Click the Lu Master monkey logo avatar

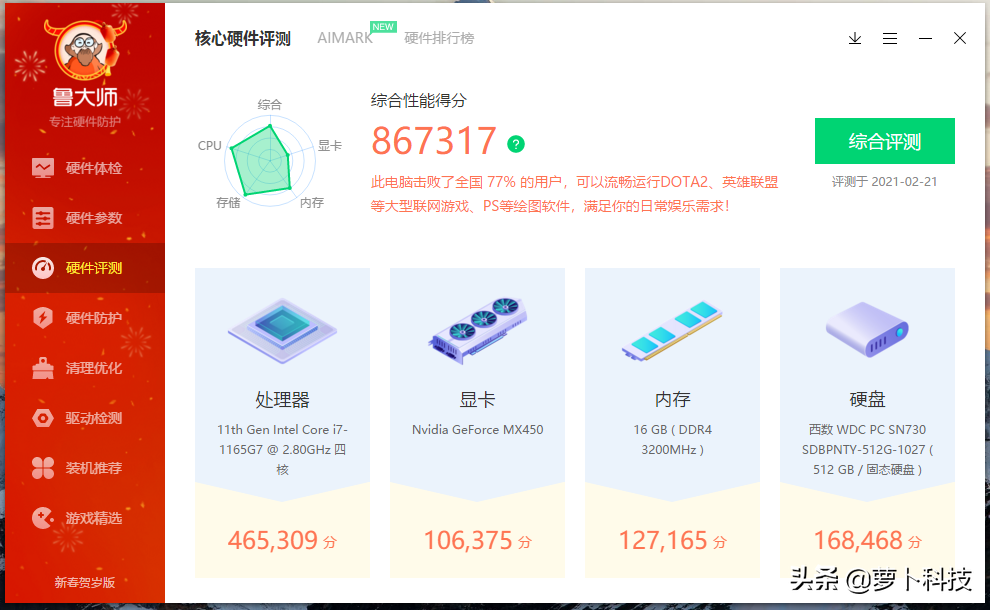tap(85, 50)
